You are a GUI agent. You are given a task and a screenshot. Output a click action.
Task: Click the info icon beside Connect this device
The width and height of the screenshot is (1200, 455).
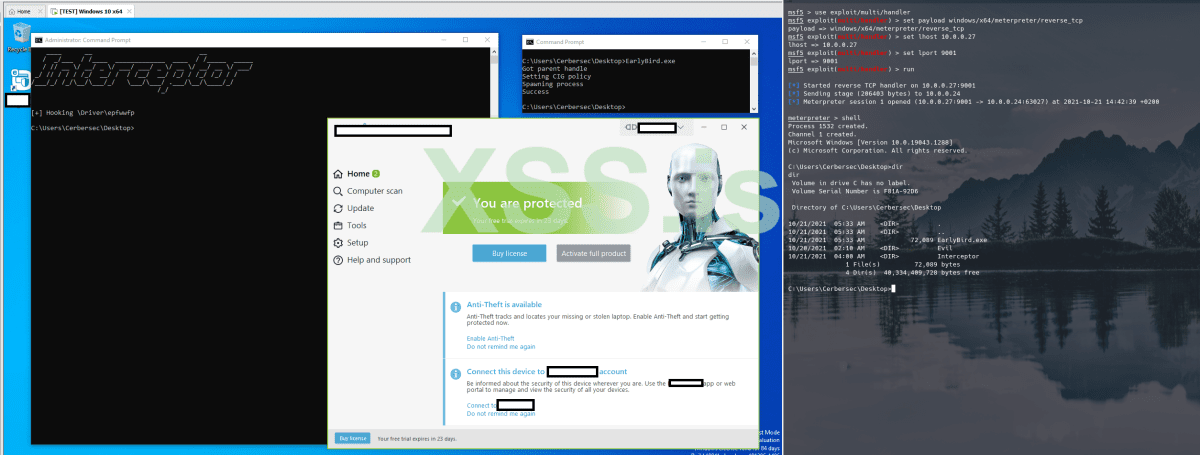coord(456,372)
